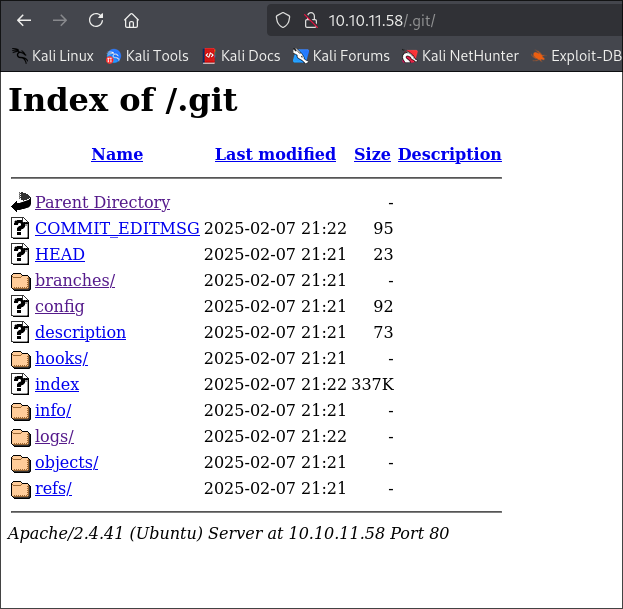The width and height of the screenshot is (623, 609).
Task: Open the Kali Tools bookmark
Action: pyautogui.click(x=147, y=56)
